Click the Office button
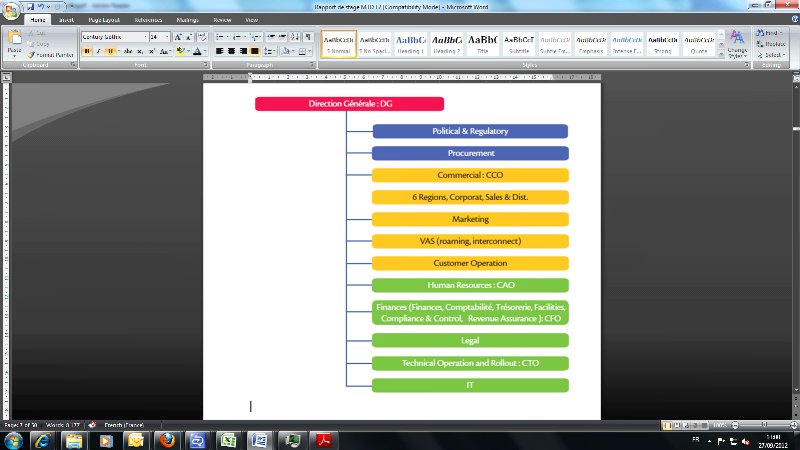This screenshot has width=800, height=450. pos(10,10)
